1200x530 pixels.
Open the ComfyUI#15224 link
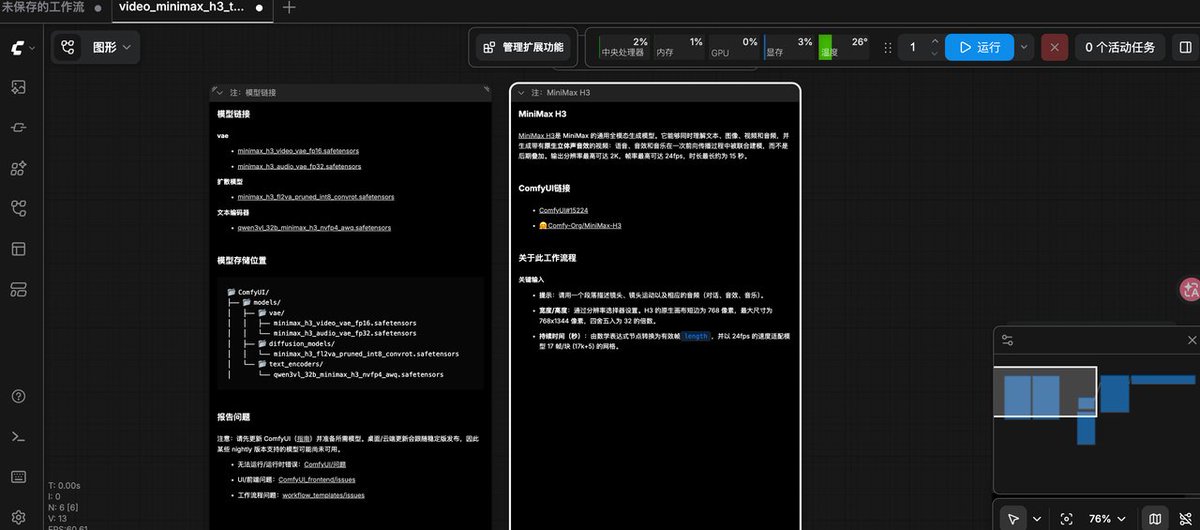(x=563, y=210)
